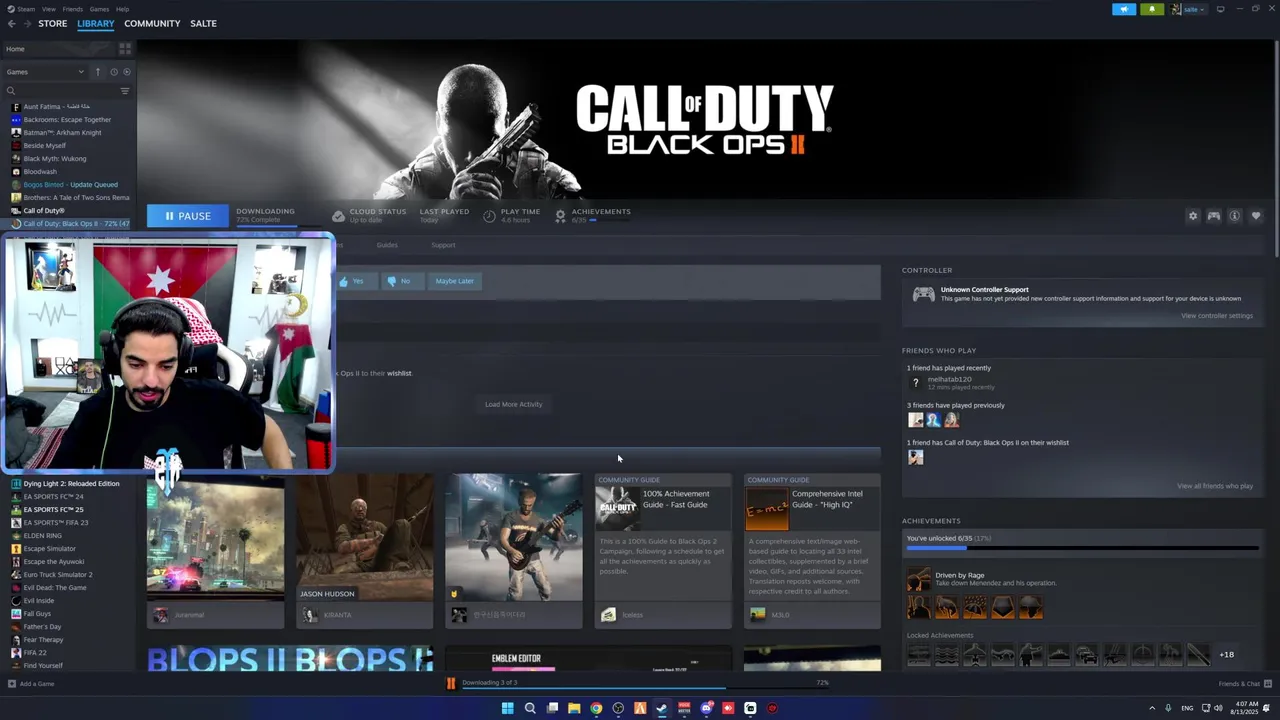Click the +18 more locked achievements
The image size is (1280, 720).
[1226, 655]
